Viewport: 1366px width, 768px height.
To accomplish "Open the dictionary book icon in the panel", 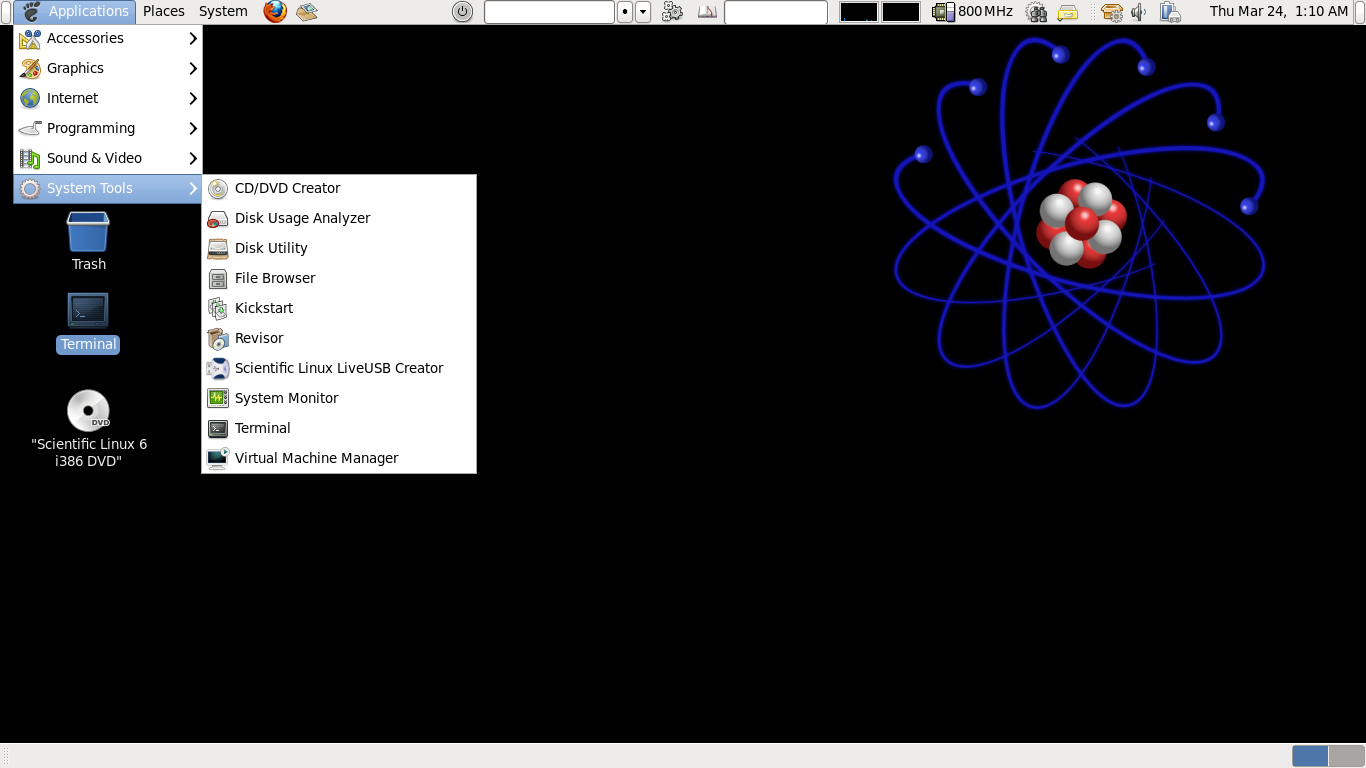I will coord(707,12).
